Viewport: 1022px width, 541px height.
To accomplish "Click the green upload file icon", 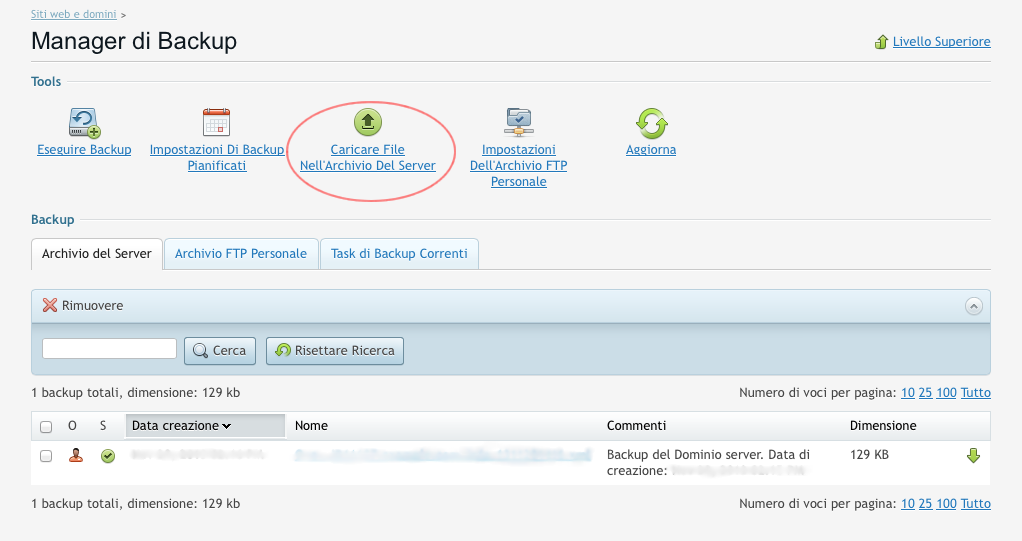I will (368, 122).
